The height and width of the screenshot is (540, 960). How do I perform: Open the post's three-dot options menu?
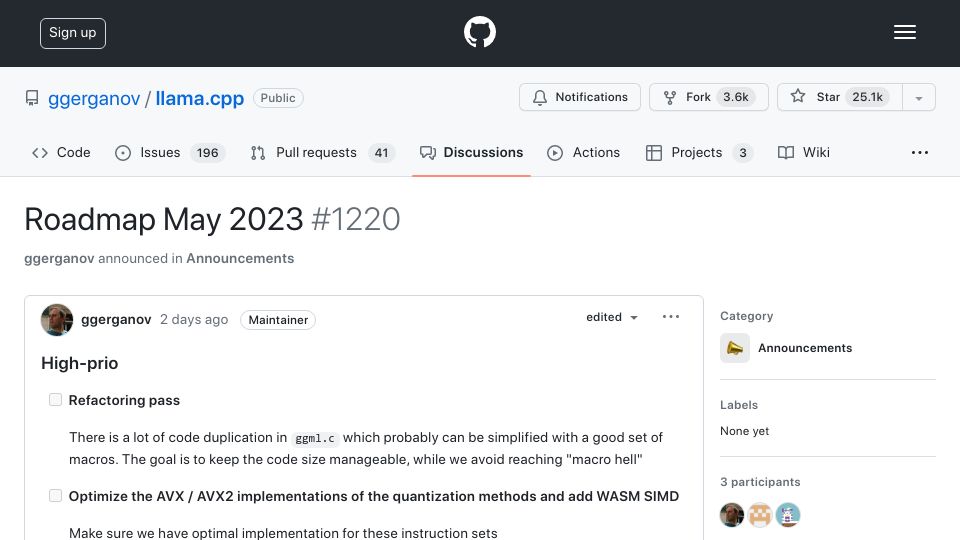tap(670, 317)
